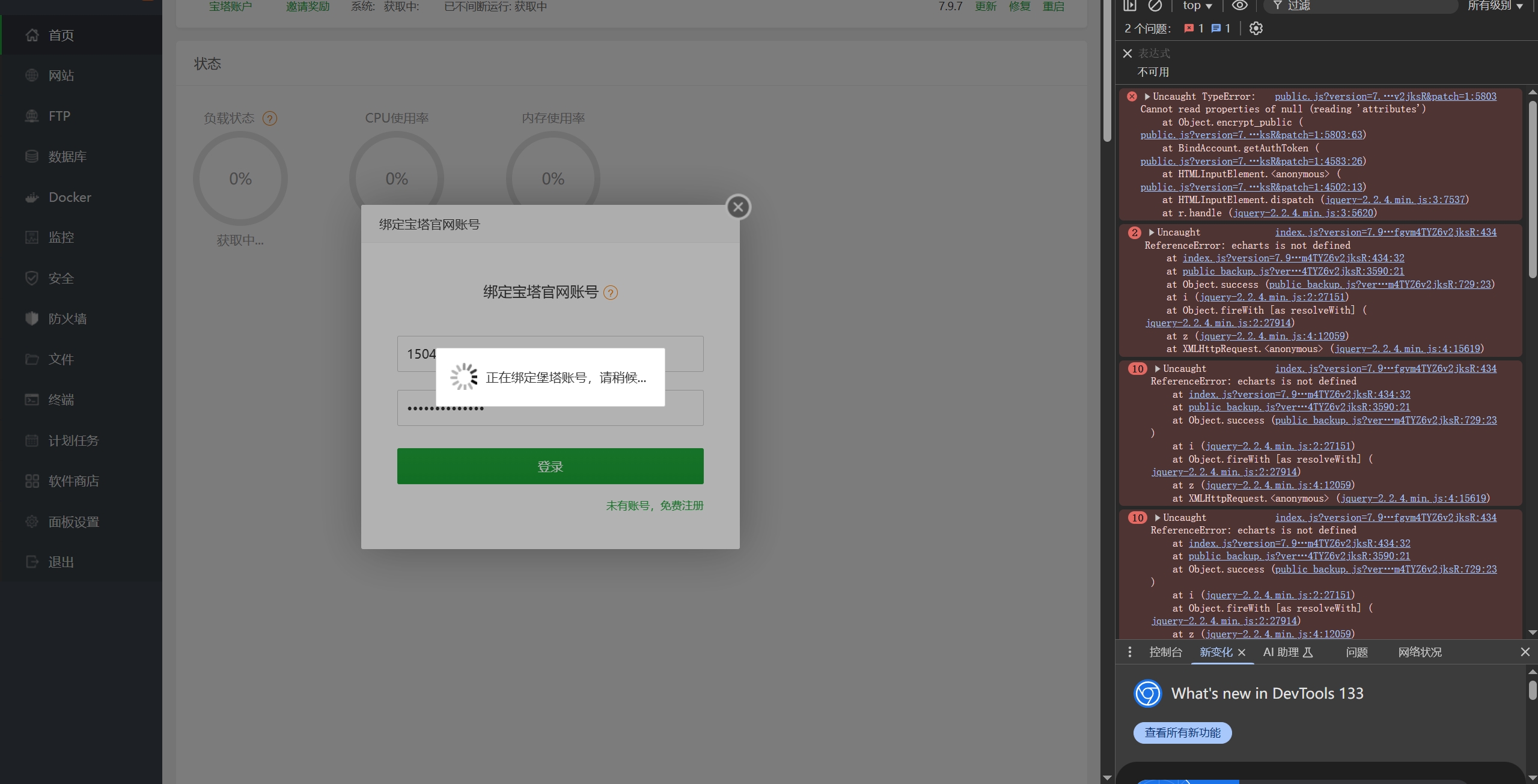Toggle the DevTools console sidebar icon
Screen dimensions: 1538x784
[1130, 5]
